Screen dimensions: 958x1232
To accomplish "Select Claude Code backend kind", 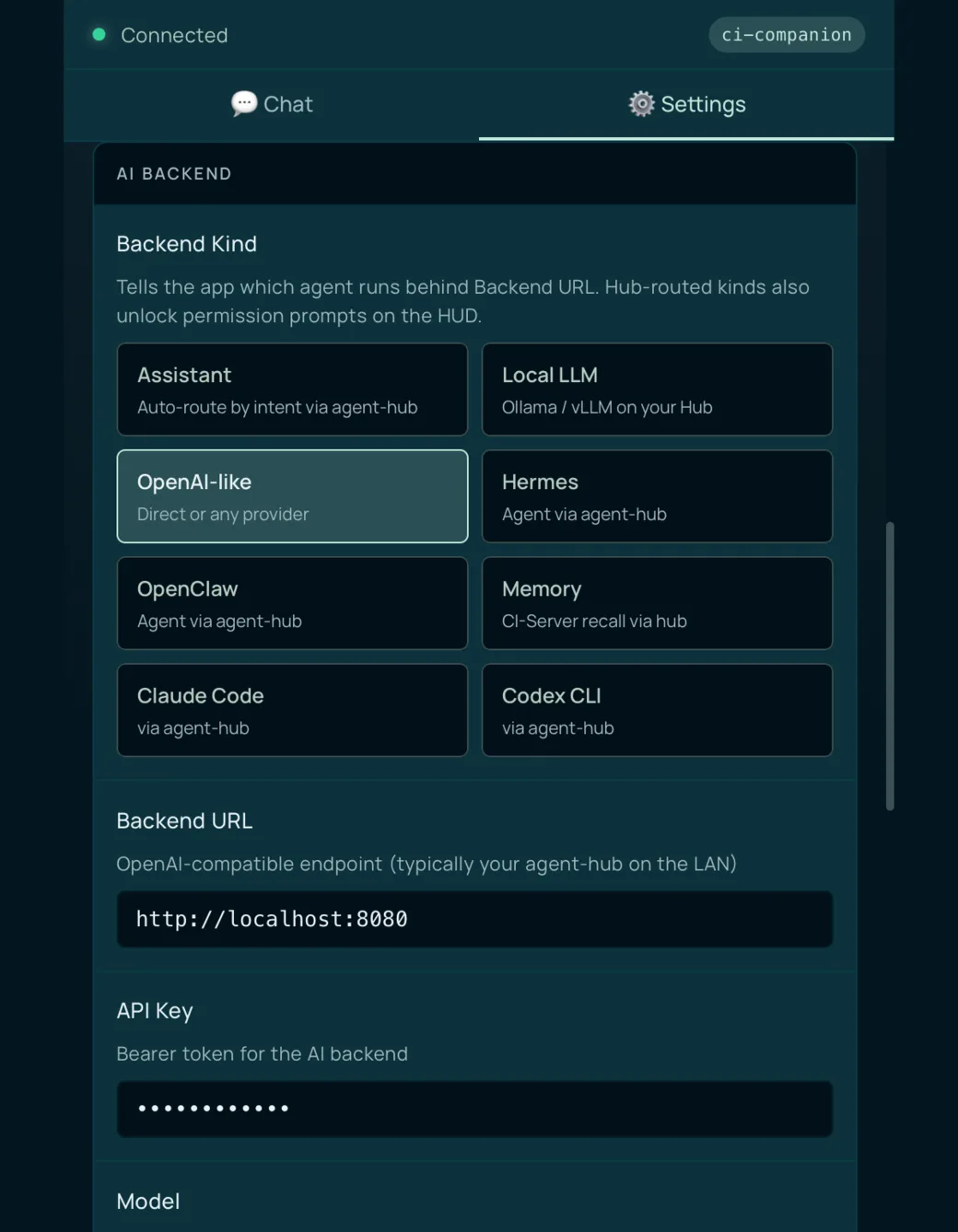I will (292, 710).
